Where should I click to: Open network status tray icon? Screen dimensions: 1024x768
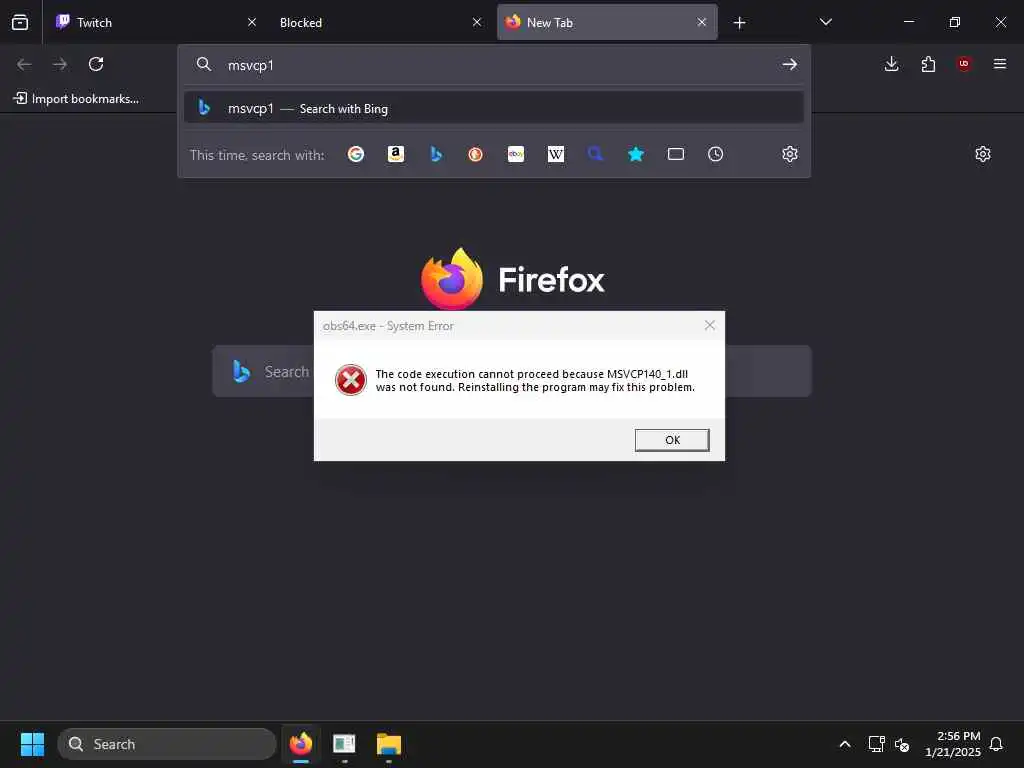pyautogui.click(x=876, y=744)
